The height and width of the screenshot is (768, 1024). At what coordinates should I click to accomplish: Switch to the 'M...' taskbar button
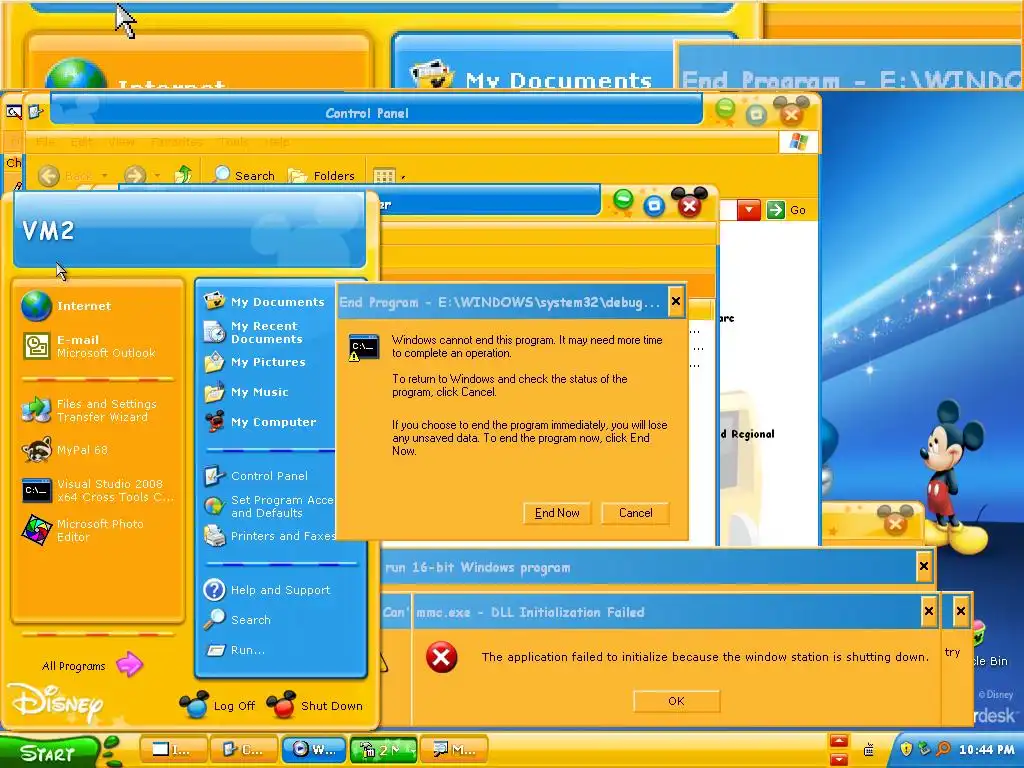[x=455, y=750]
